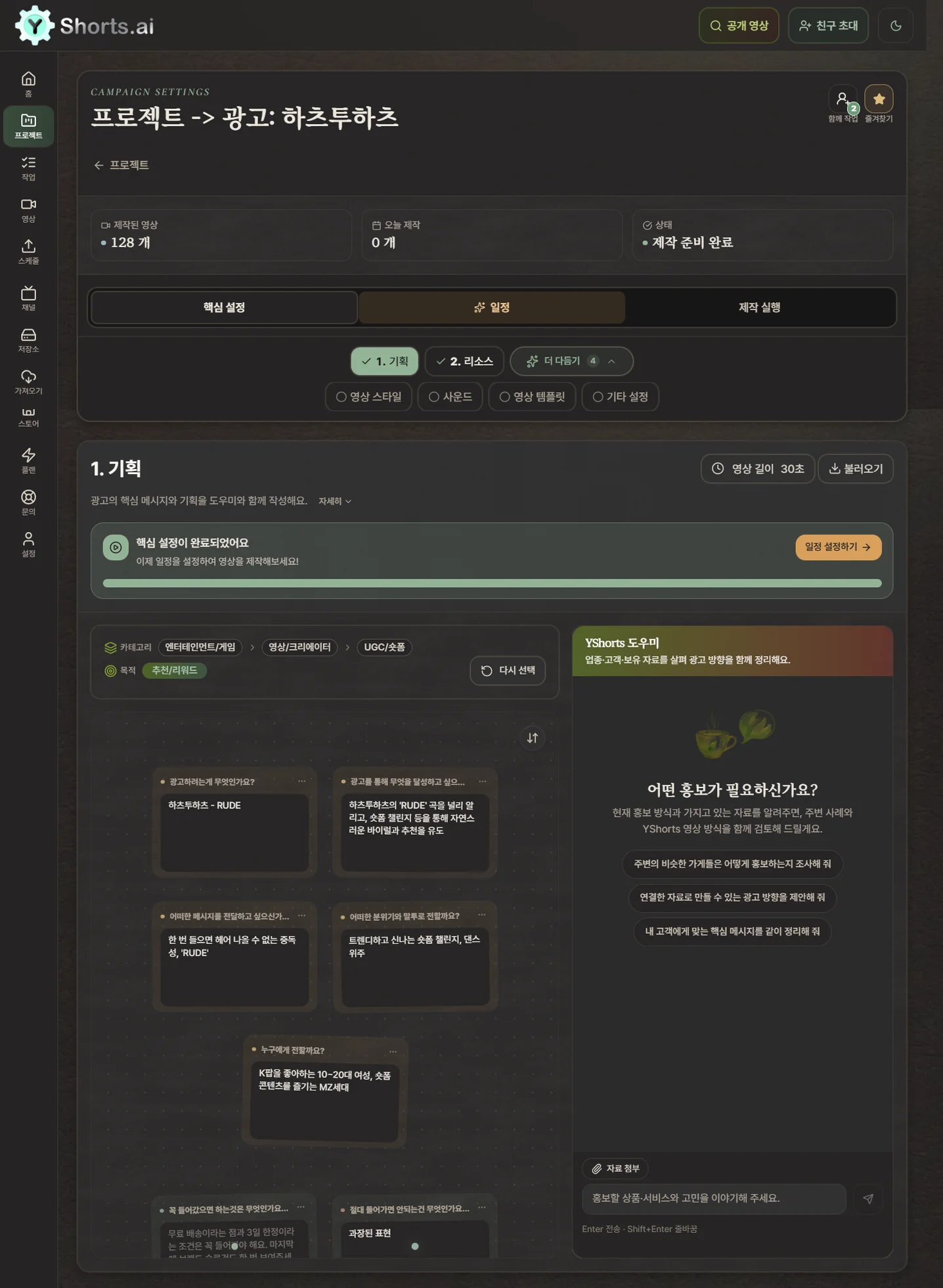
Task: Edit the 하츠투하츠 - RUDE card text
Action: click(x=234, y=832)
